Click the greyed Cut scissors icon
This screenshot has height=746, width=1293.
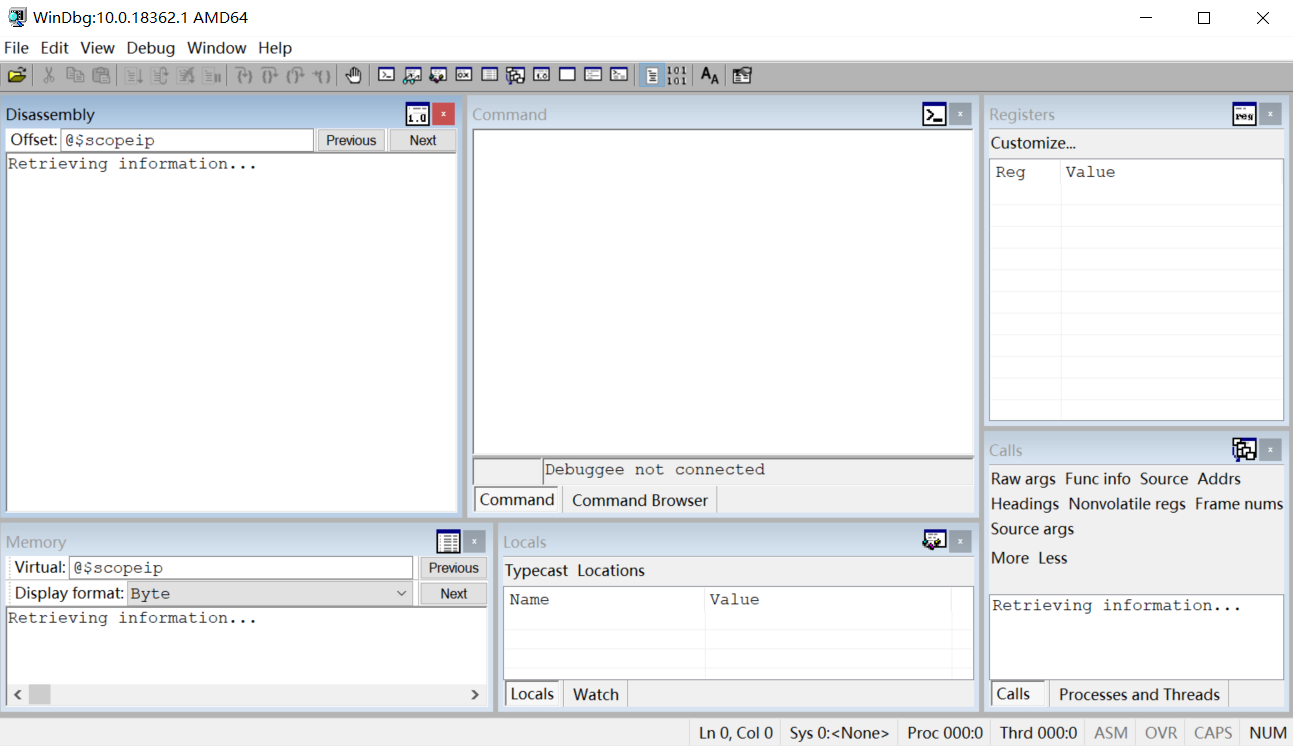(48, 75)
